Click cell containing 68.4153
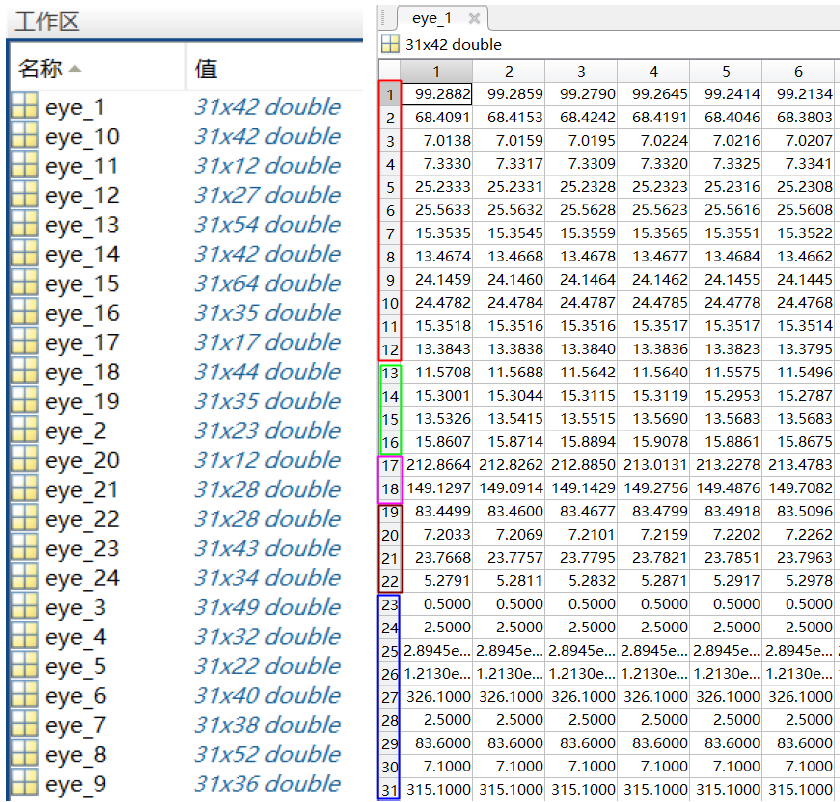Screen dimensions: 840x802 509,117
